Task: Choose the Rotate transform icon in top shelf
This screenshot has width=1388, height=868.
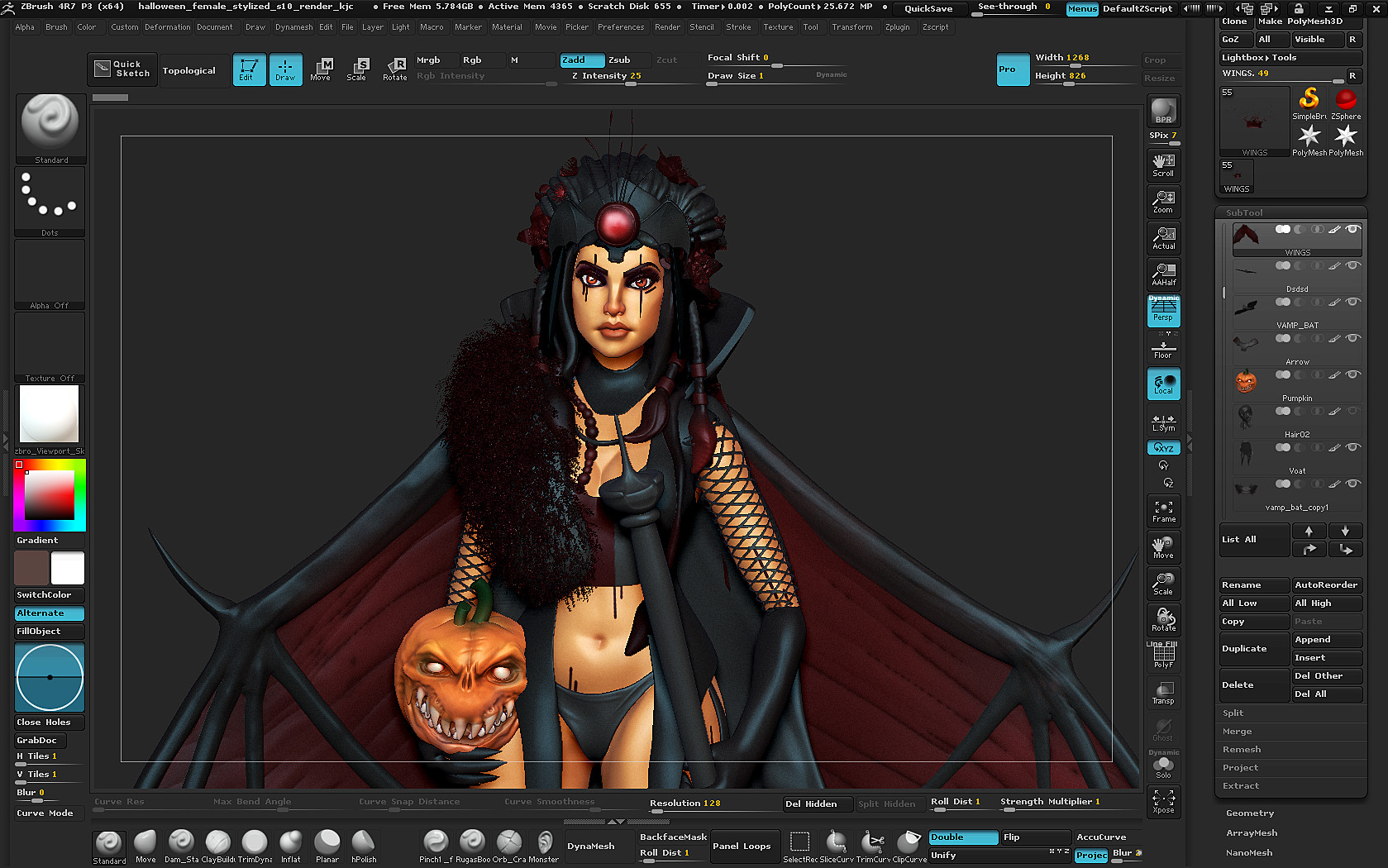Action: coord(395,69)
